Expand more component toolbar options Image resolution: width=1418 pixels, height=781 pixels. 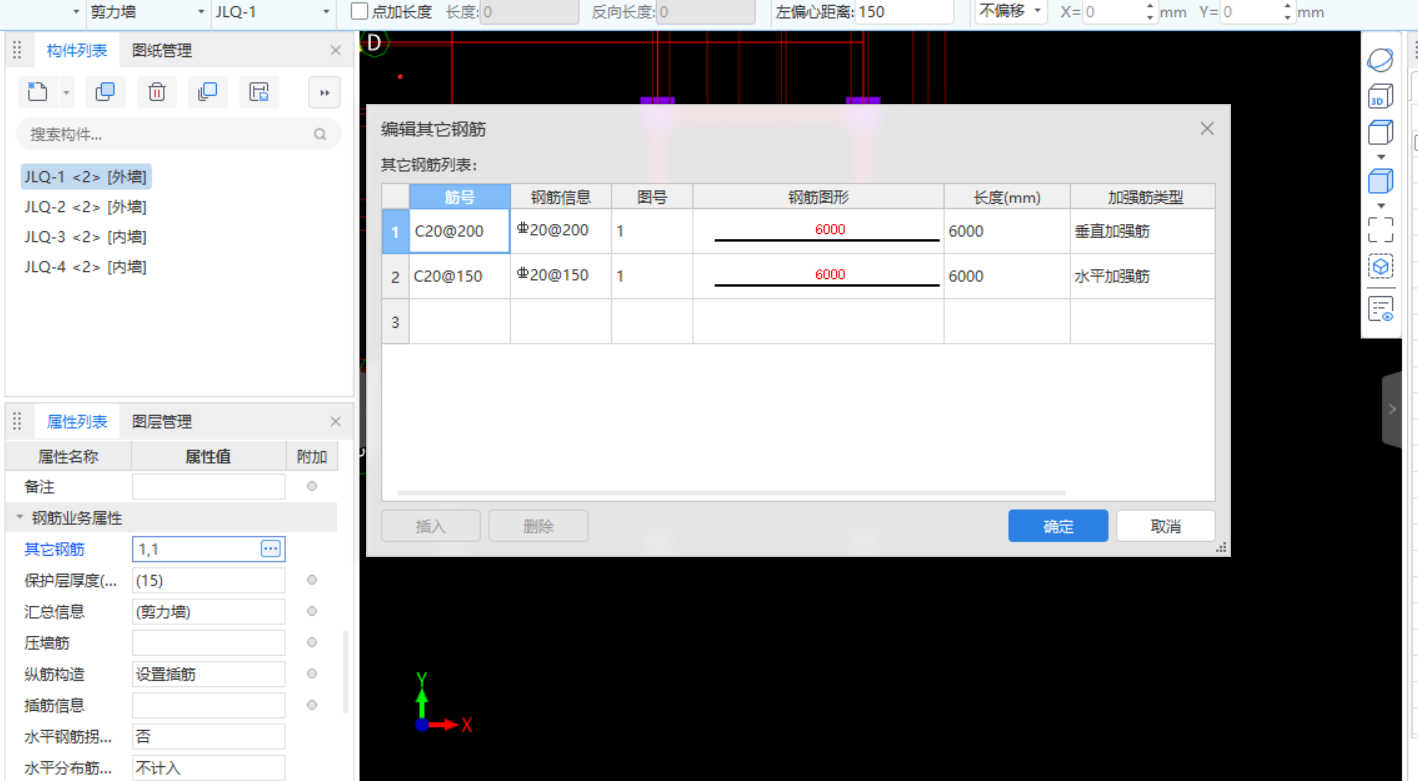pos(324,92)
